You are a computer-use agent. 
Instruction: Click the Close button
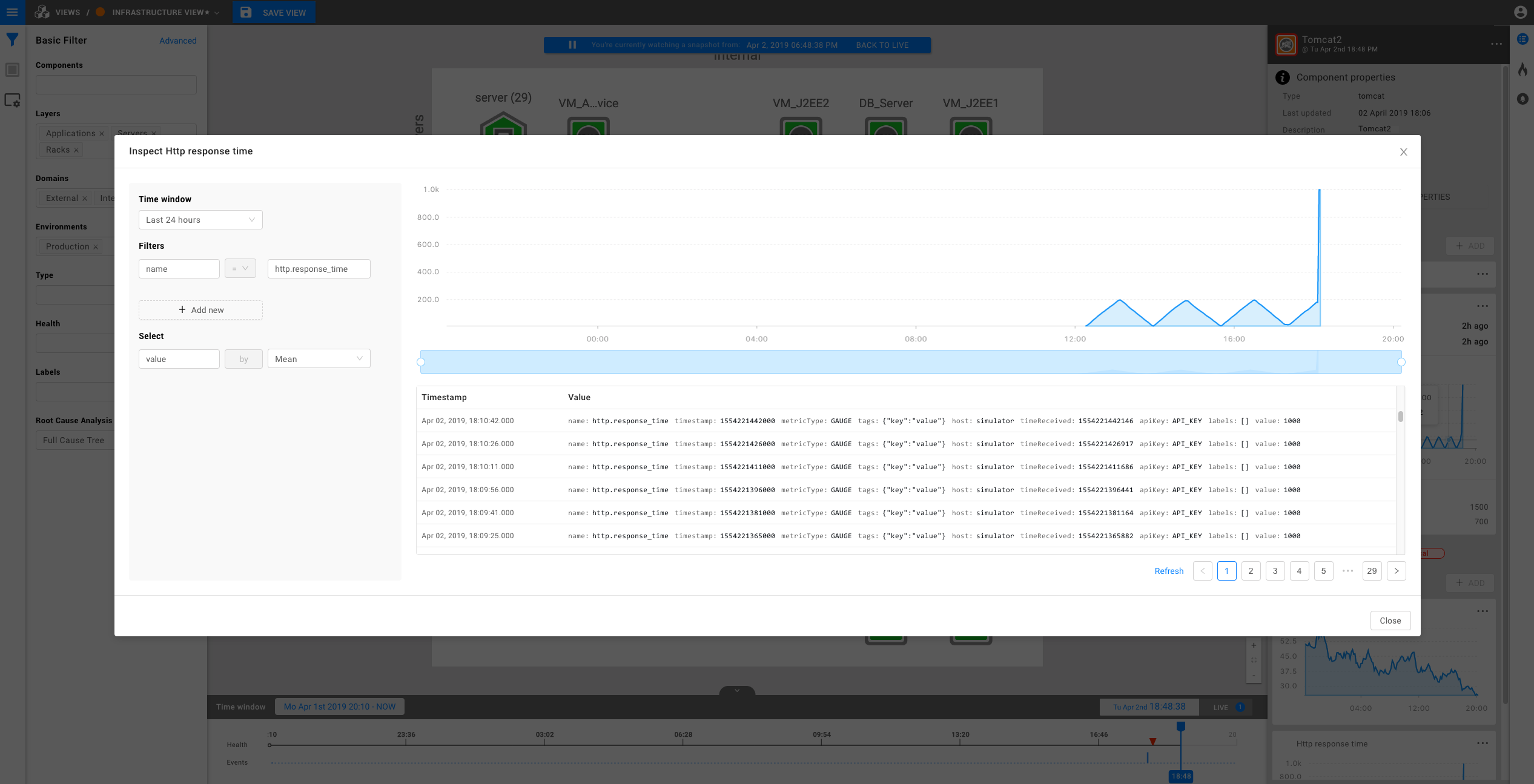click(1390, 621)
